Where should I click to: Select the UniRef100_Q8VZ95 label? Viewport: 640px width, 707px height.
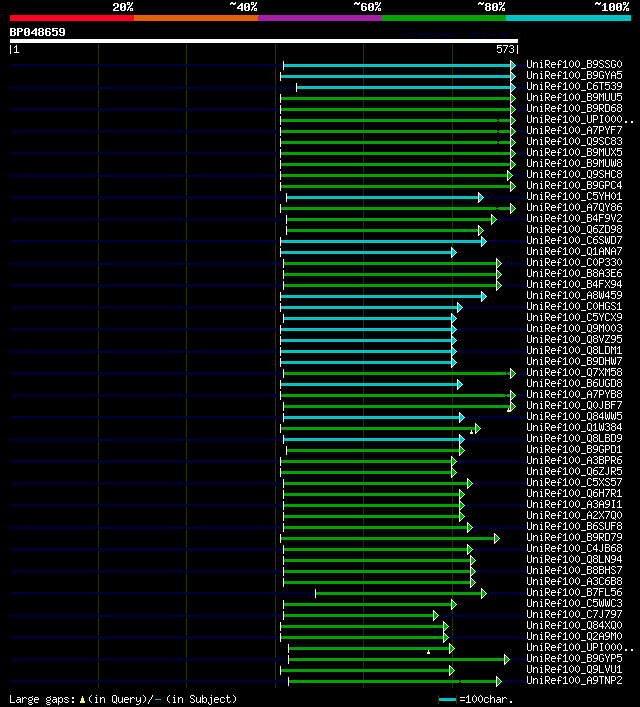tap(574, 339)
